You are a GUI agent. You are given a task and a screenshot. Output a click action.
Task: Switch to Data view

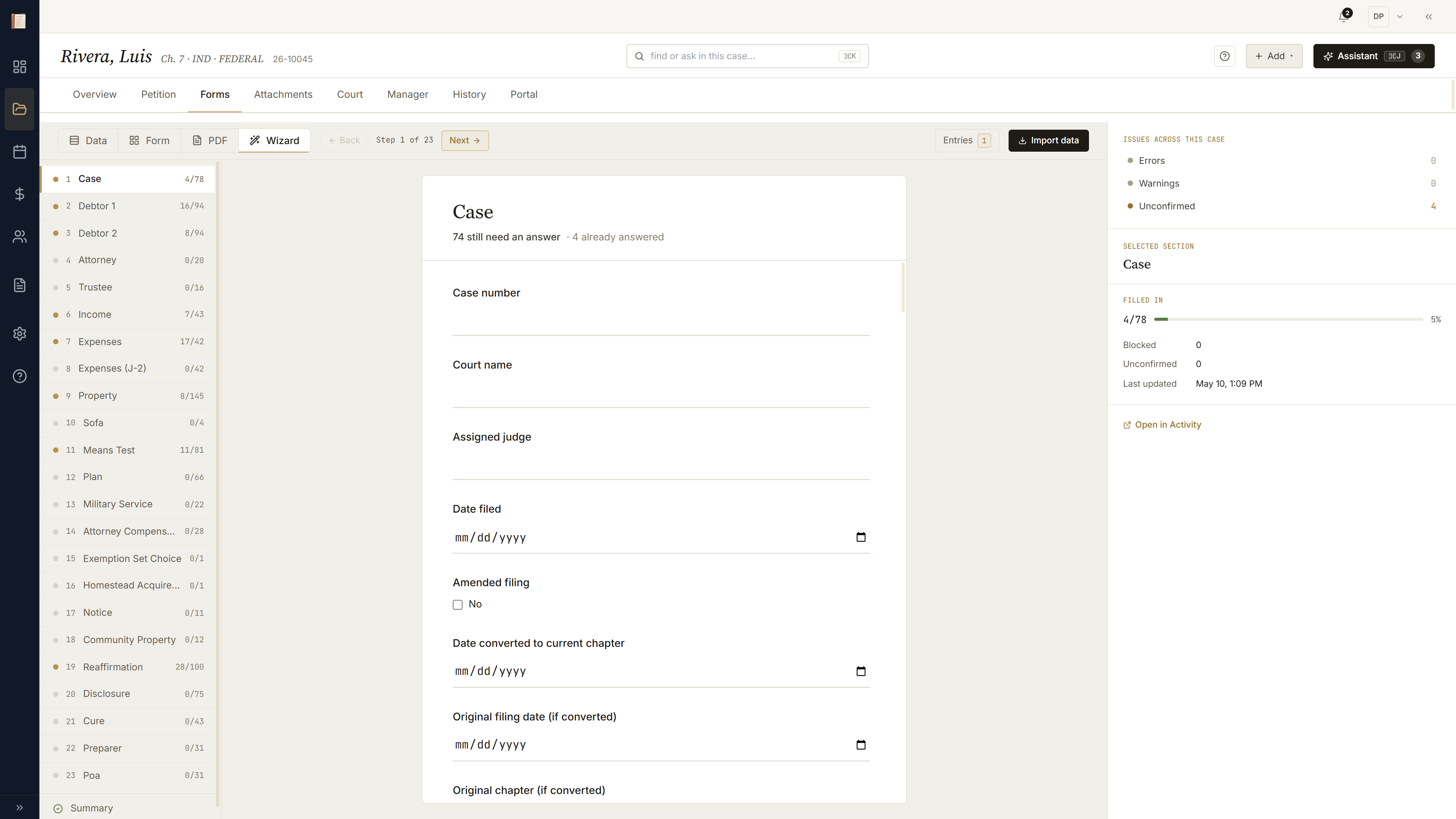tap(88, 140)
